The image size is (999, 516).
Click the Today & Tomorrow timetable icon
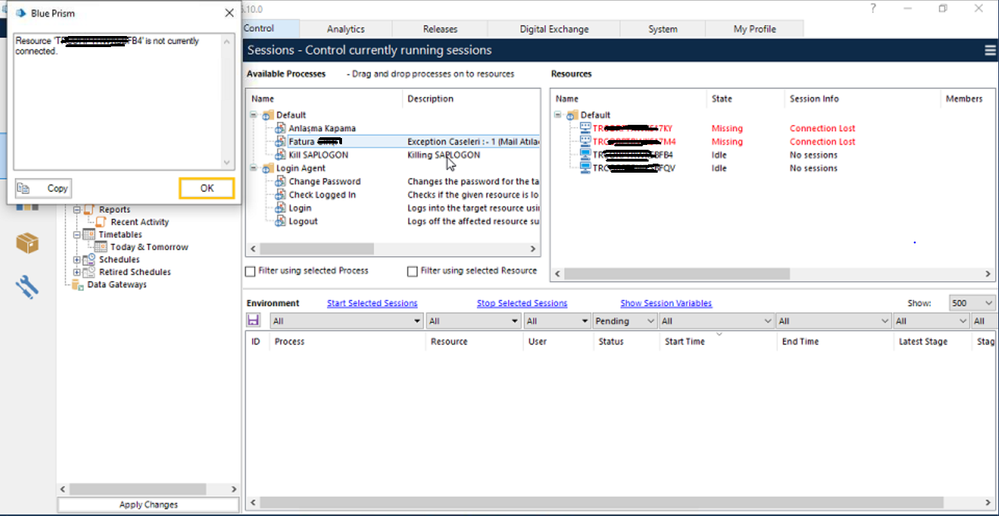101,247
